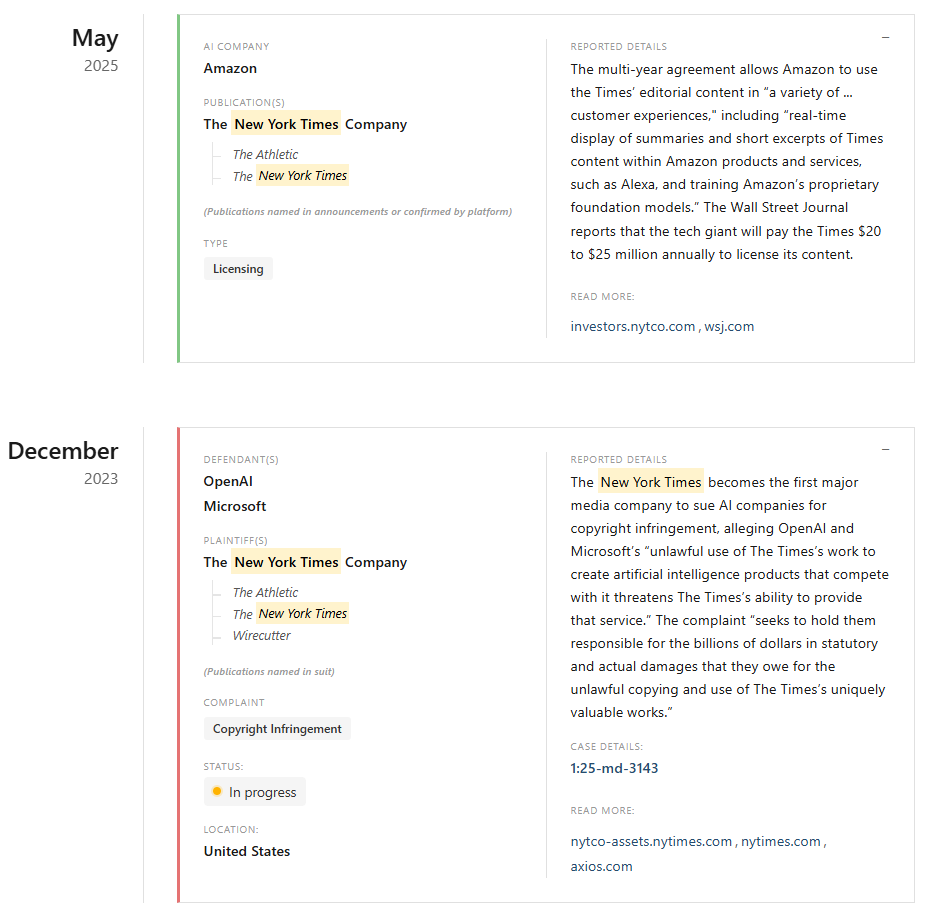Click the December 2023 timeline heading
The width and height of the screenshot is (930, 914).
(63, 452)
